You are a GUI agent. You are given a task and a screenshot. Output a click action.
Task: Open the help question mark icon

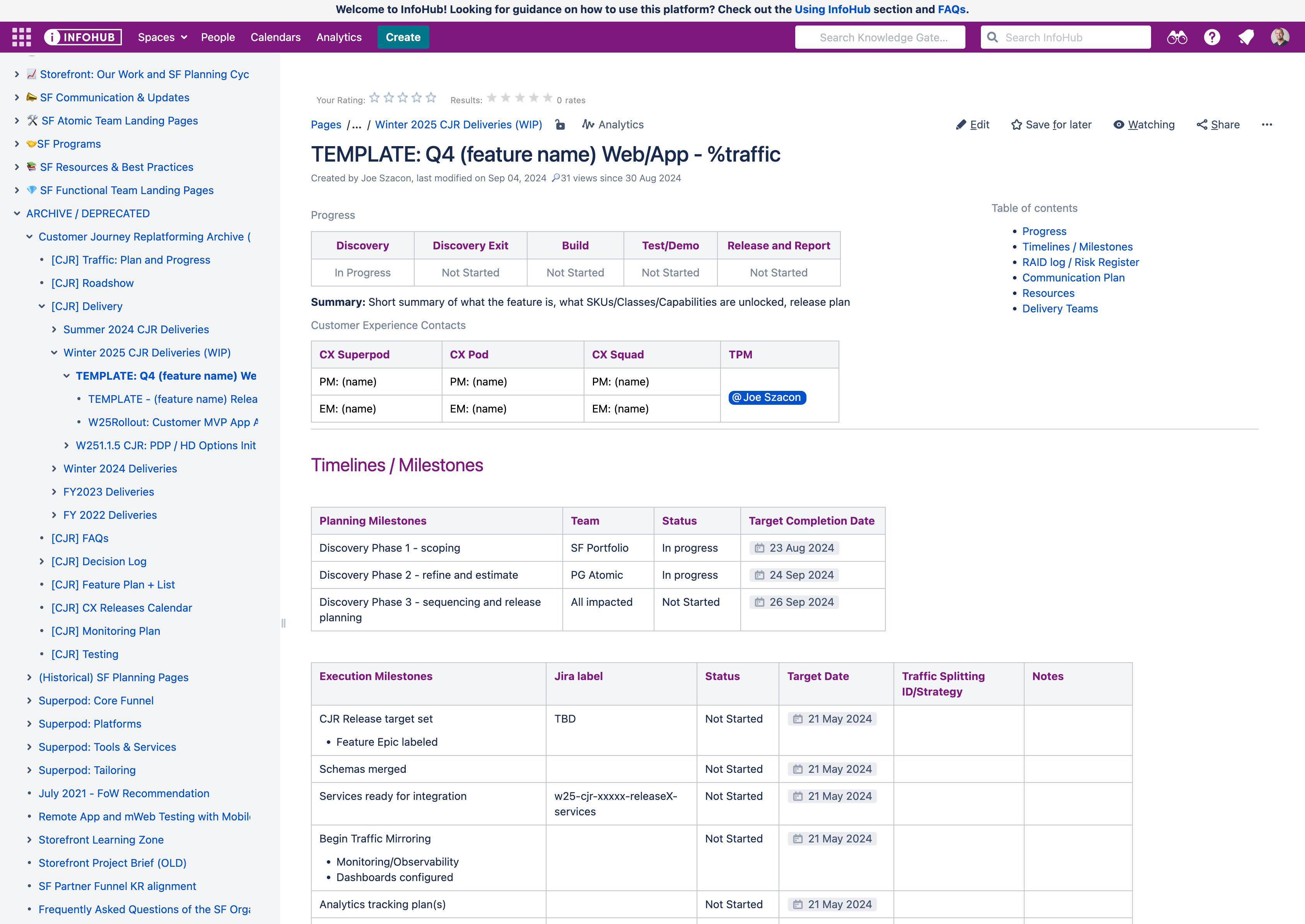(x=1212, y=37)
